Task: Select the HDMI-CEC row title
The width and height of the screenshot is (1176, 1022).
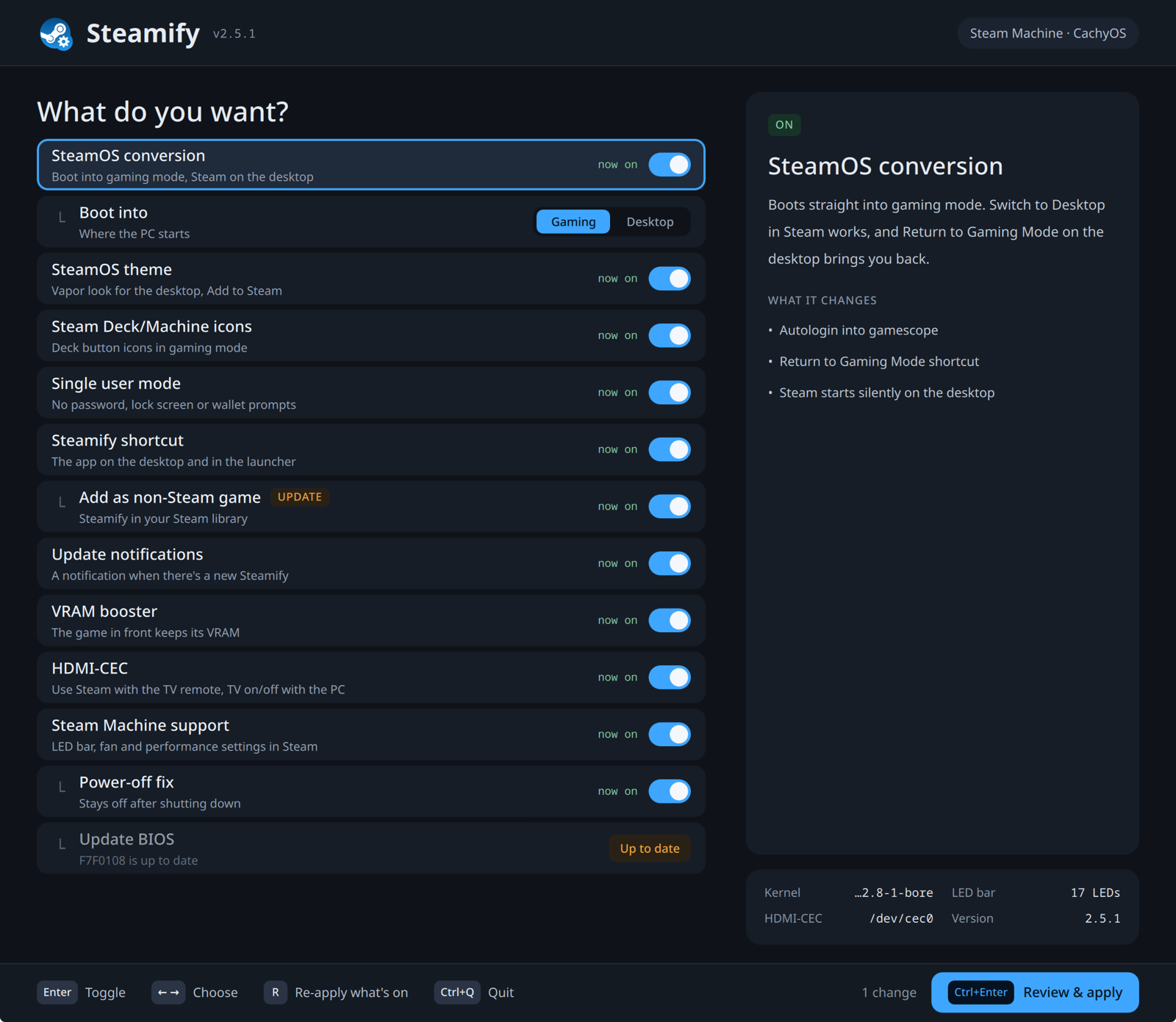Action: click(x=90, y=668)
